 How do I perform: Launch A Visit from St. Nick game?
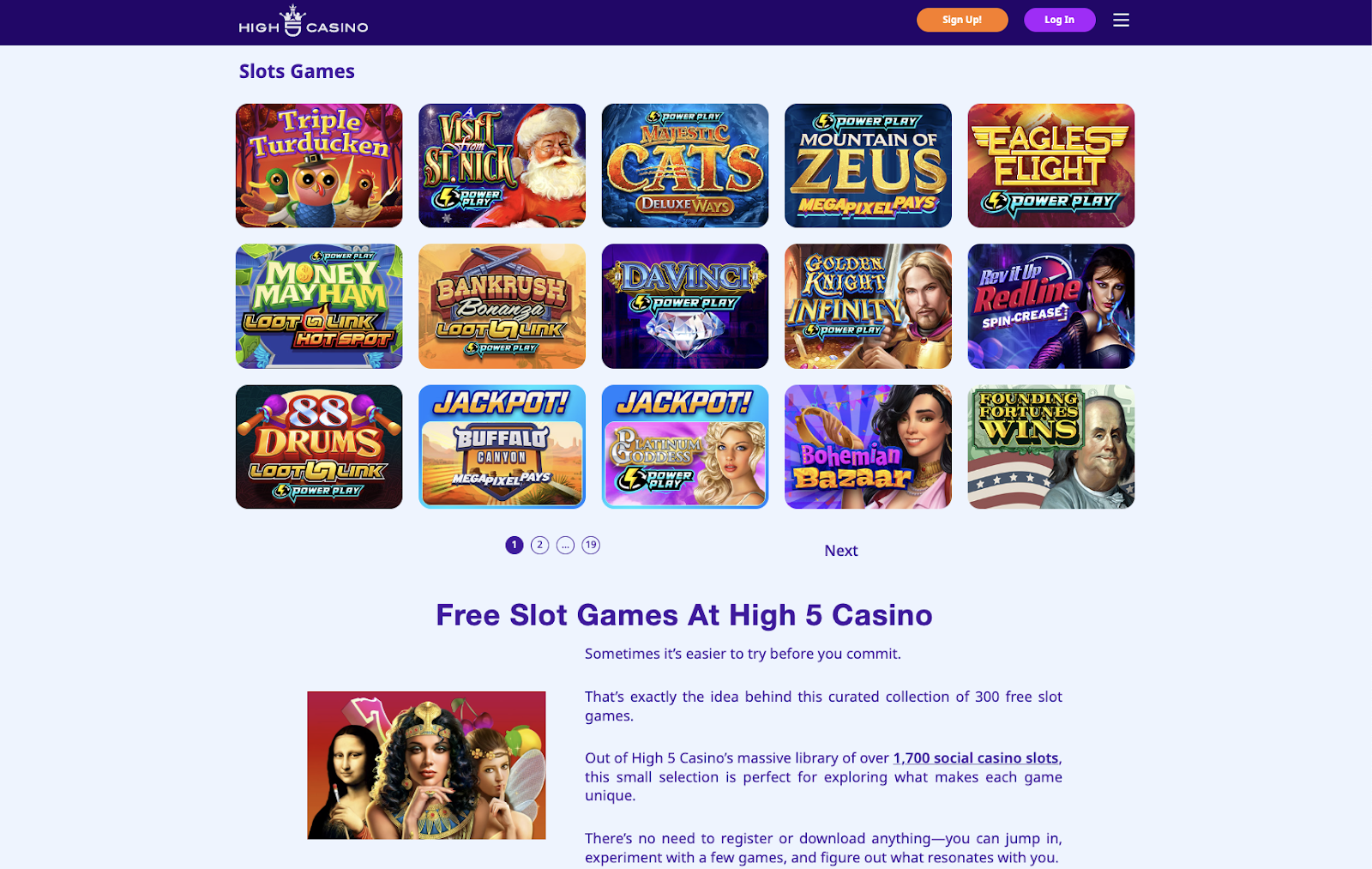click(x=502, y=166)
